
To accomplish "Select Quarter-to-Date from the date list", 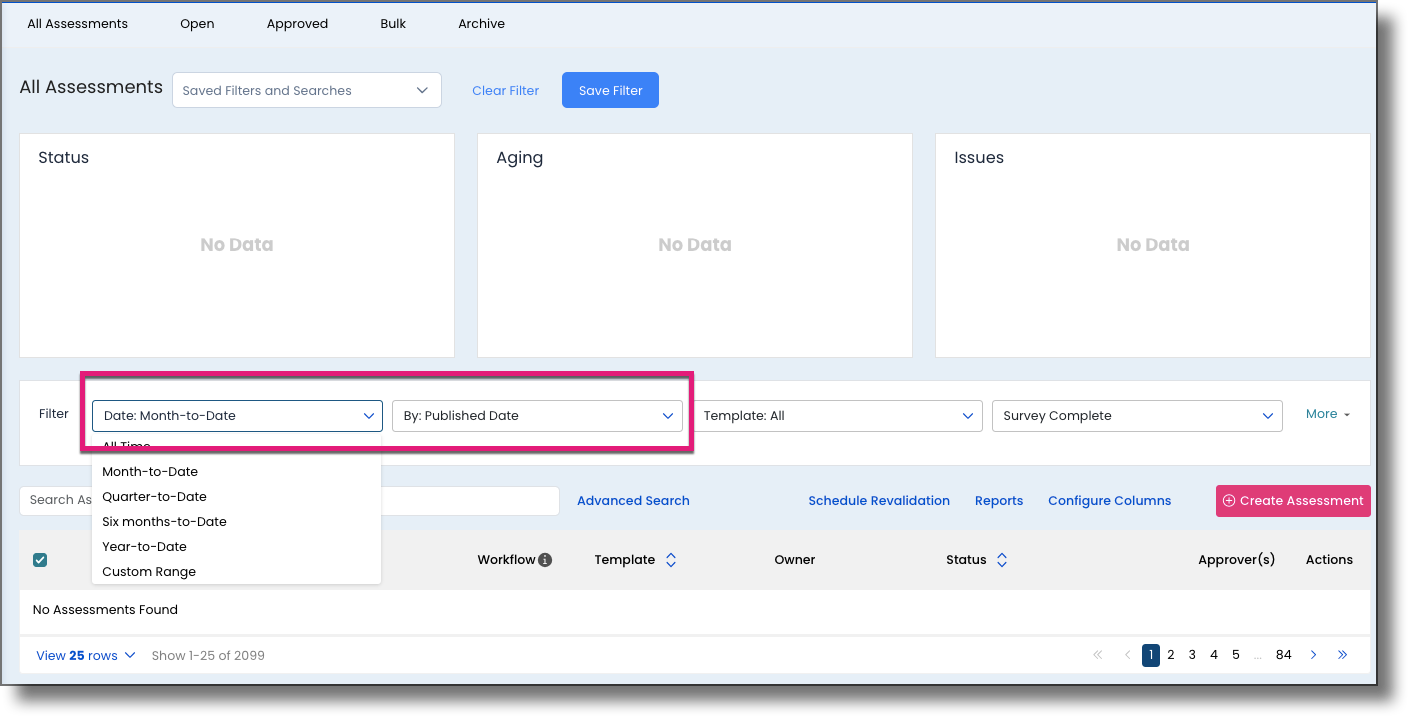I will point(153,496).
